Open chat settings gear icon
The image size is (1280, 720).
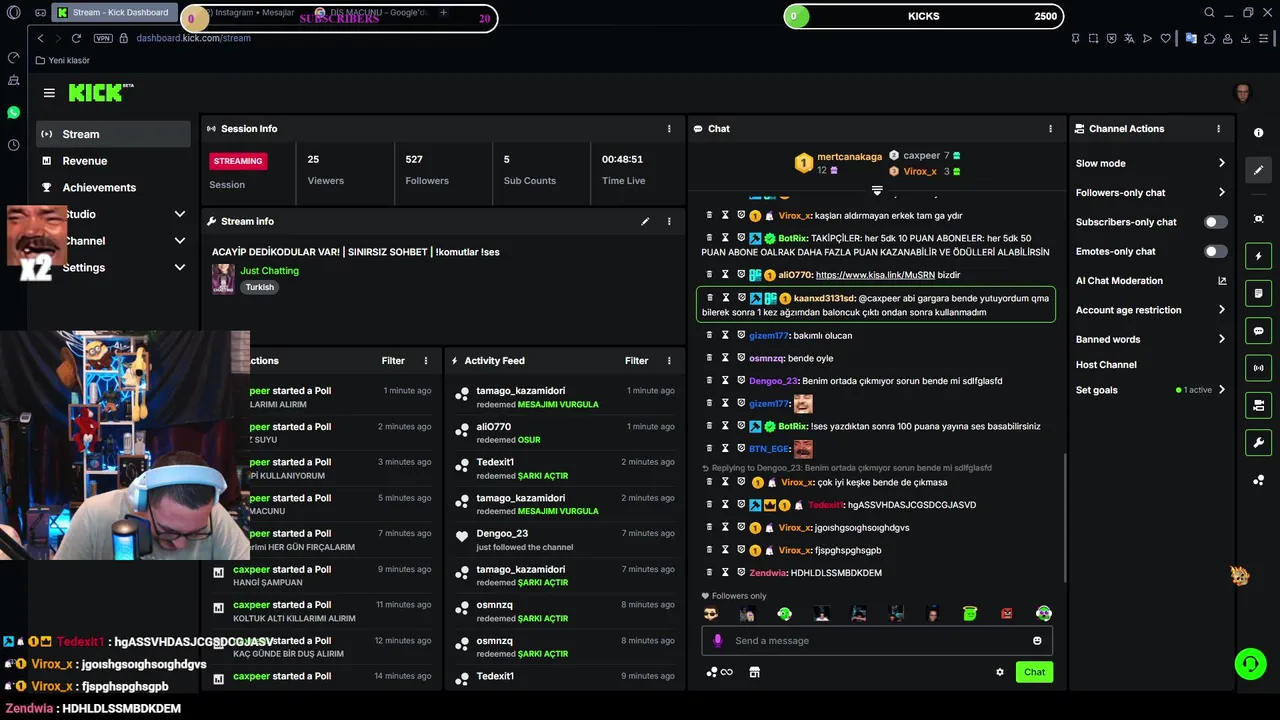[999, 672]
